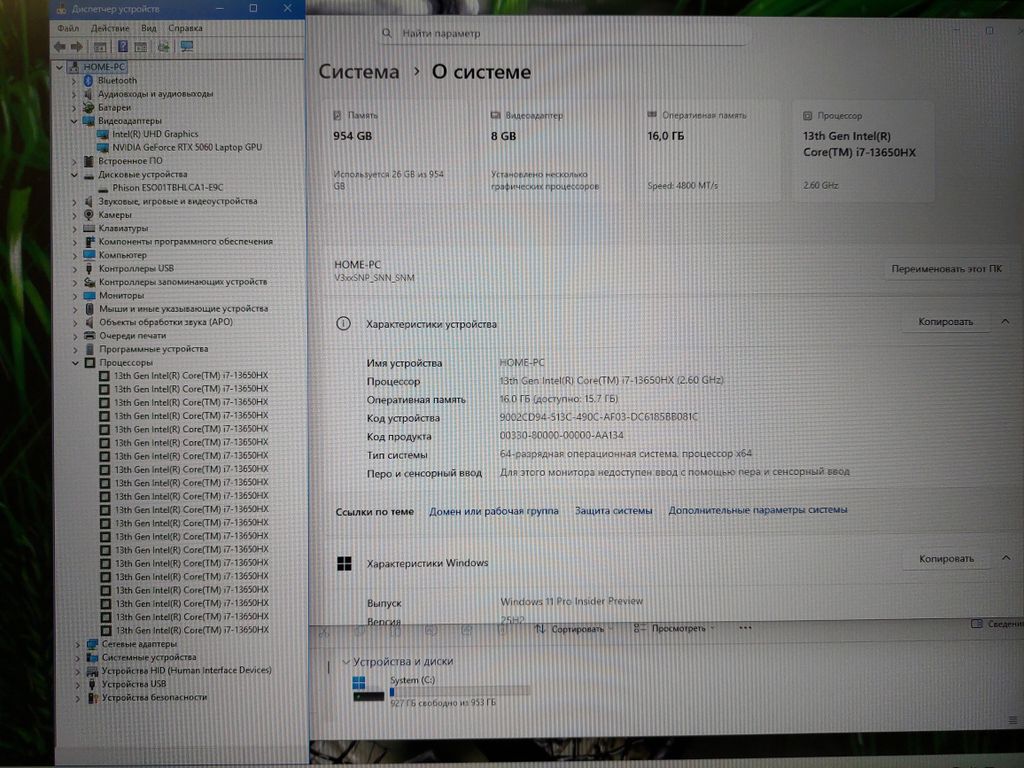Click the update driver toolbar icon

pyautogui.click(x=164, y=46)
